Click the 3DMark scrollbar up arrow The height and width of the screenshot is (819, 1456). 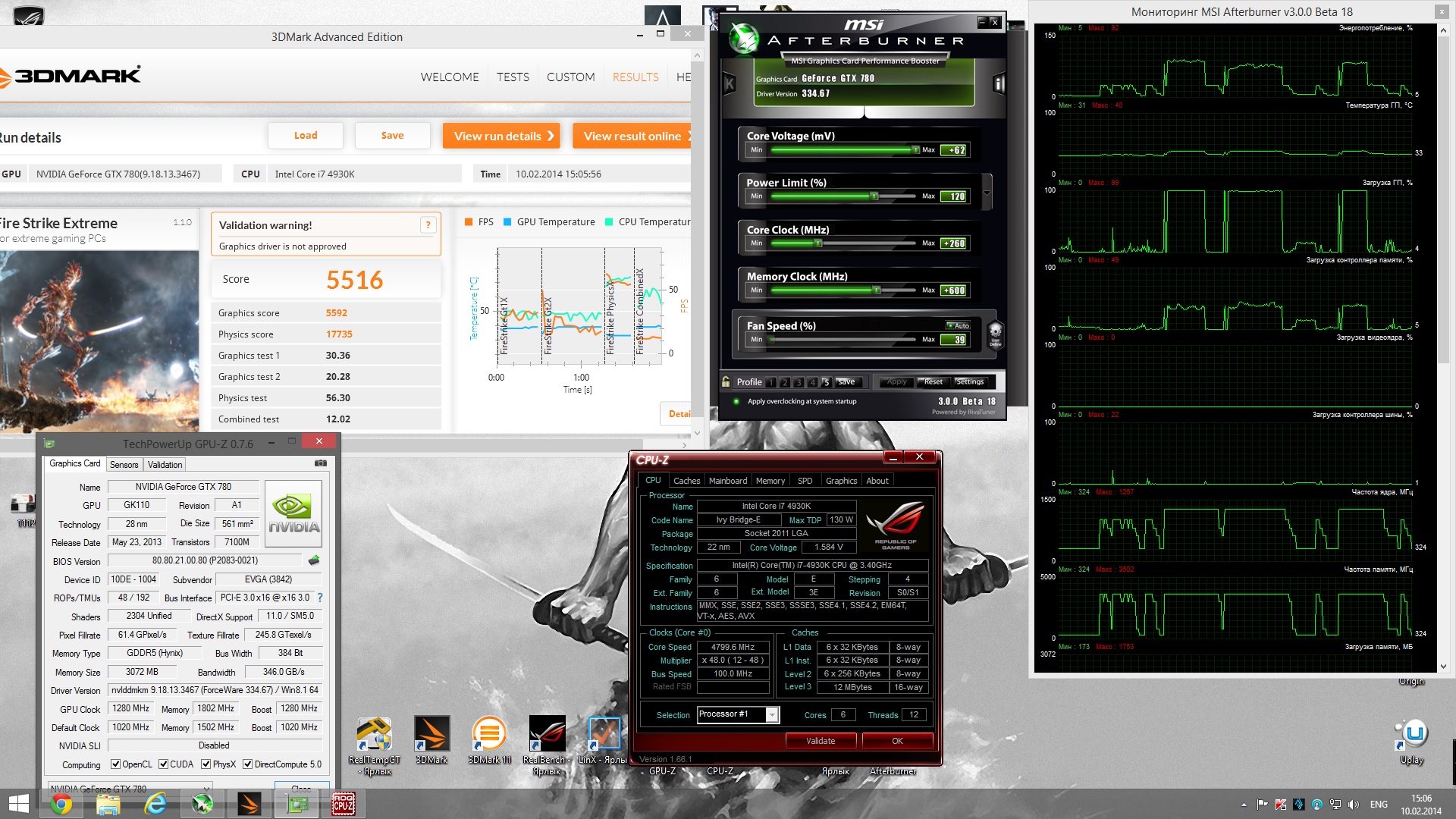pos(697,55)
